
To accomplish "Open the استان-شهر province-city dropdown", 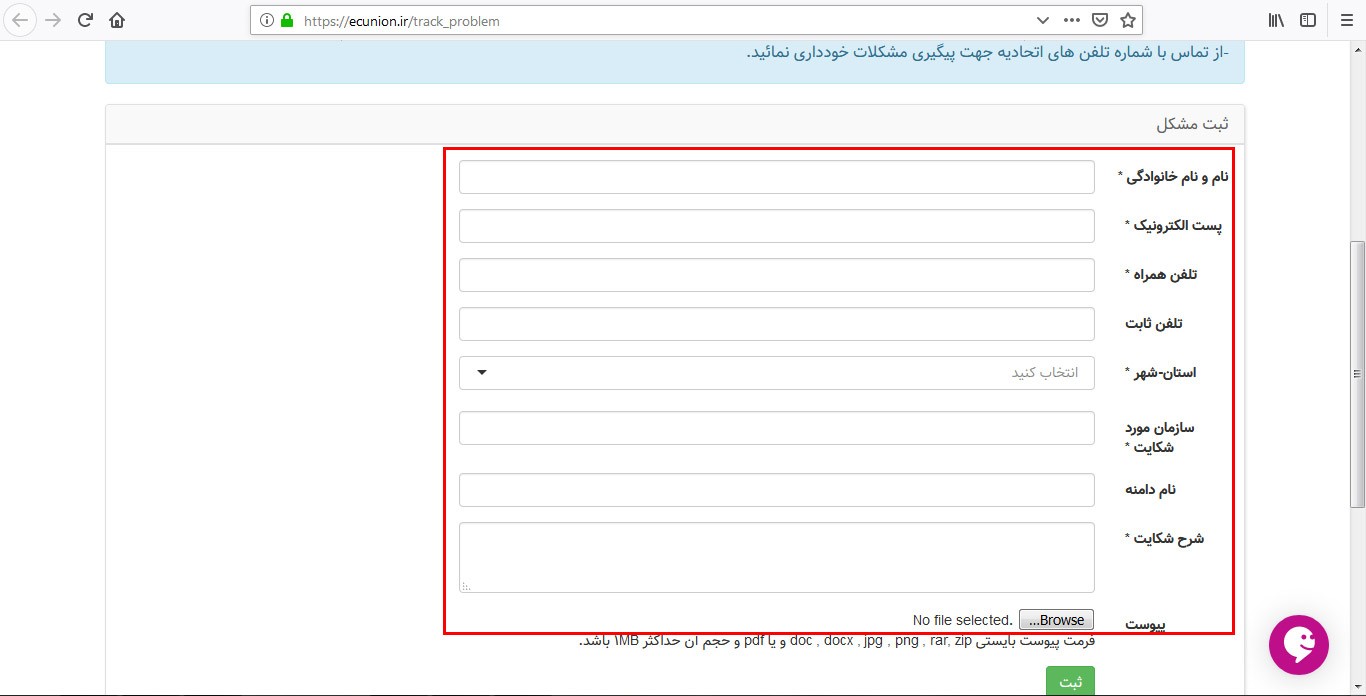I will 776,373.
